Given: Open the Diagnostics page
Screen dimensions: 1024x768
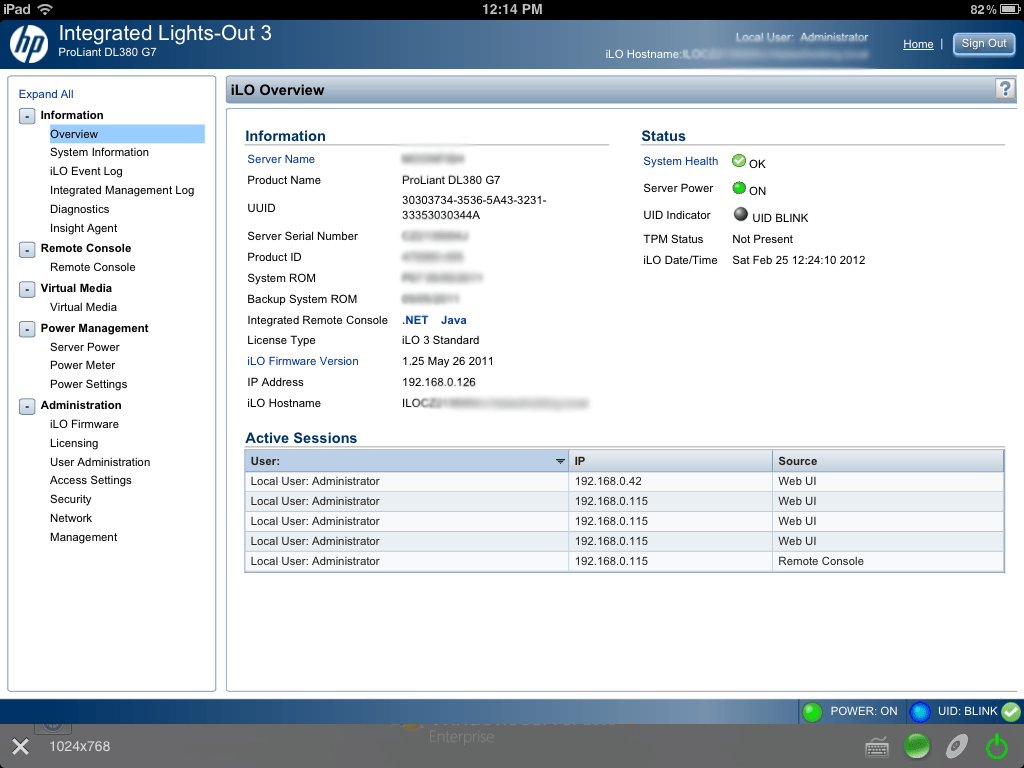Looking at the screenshot, I should [80, 209].
